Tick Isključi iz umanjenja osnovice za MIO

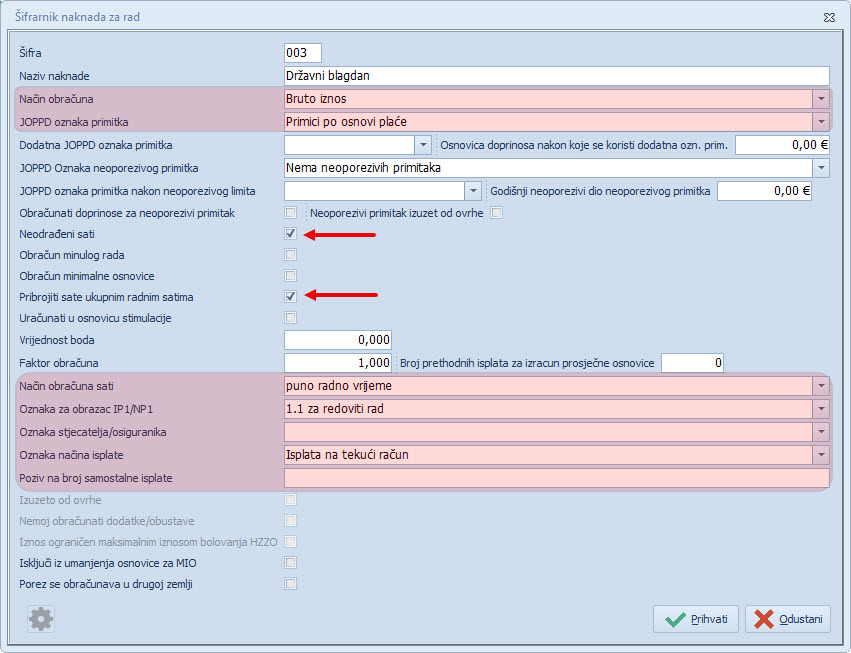click(x=291, y=563)
